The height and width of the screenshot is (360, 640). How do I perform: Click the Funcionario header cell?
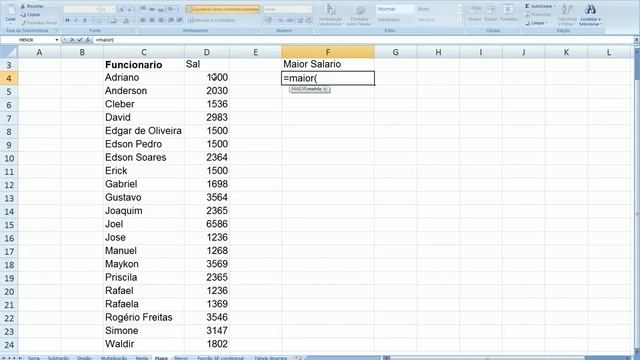coord(144,64)
